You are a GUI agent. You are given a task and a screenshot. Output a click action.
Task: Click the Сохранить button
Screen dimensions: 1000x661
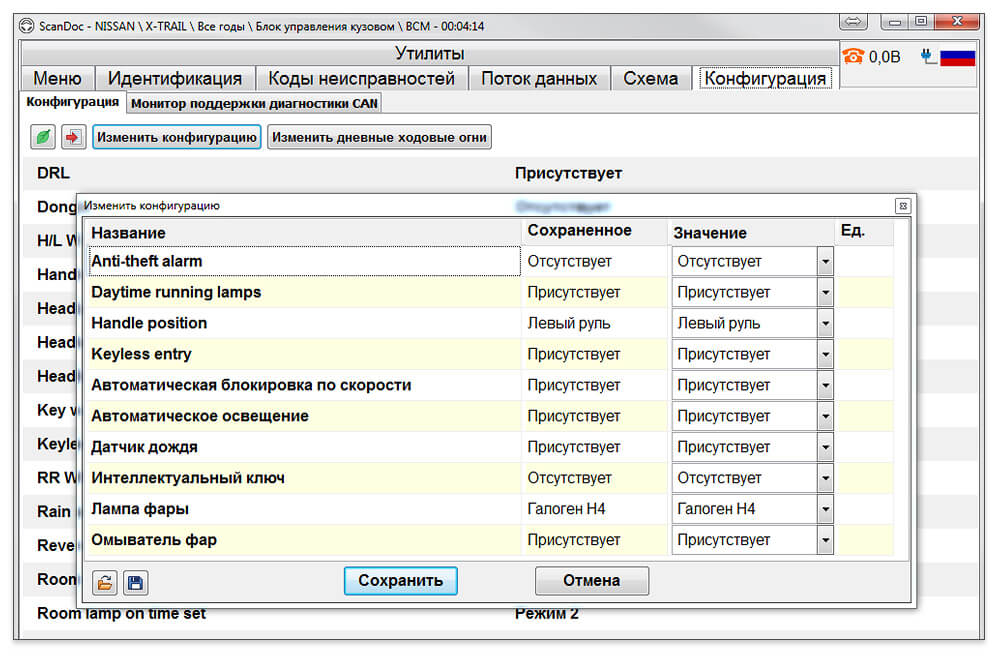(401, 581)
